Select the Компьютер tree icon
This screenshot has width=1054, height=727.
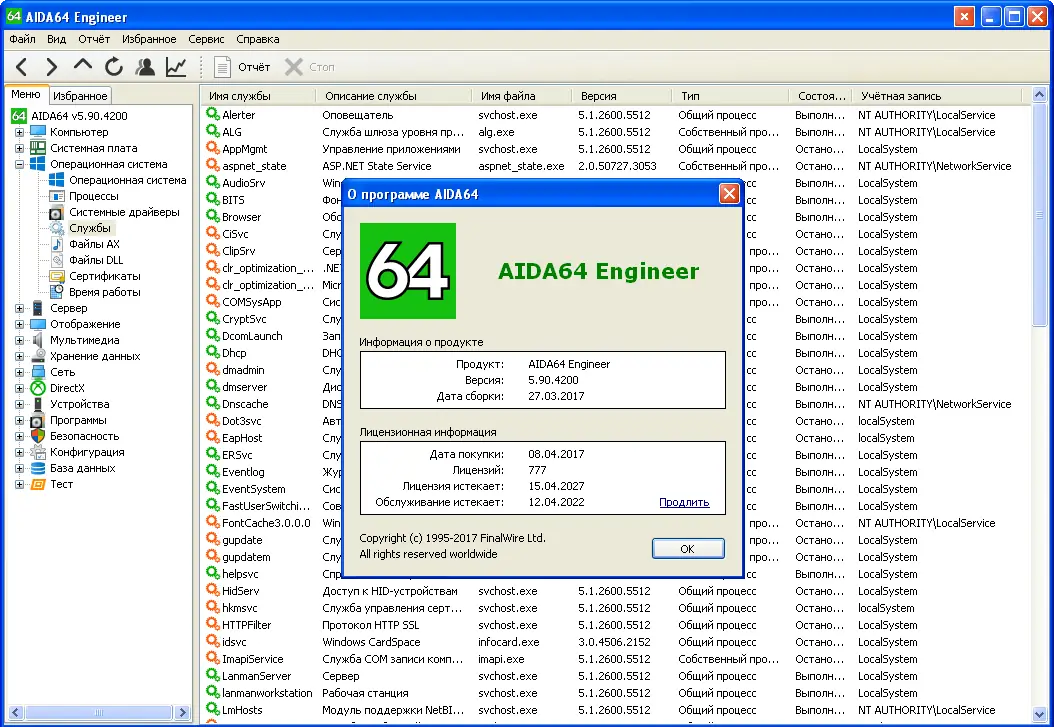(x=38, y=132)
